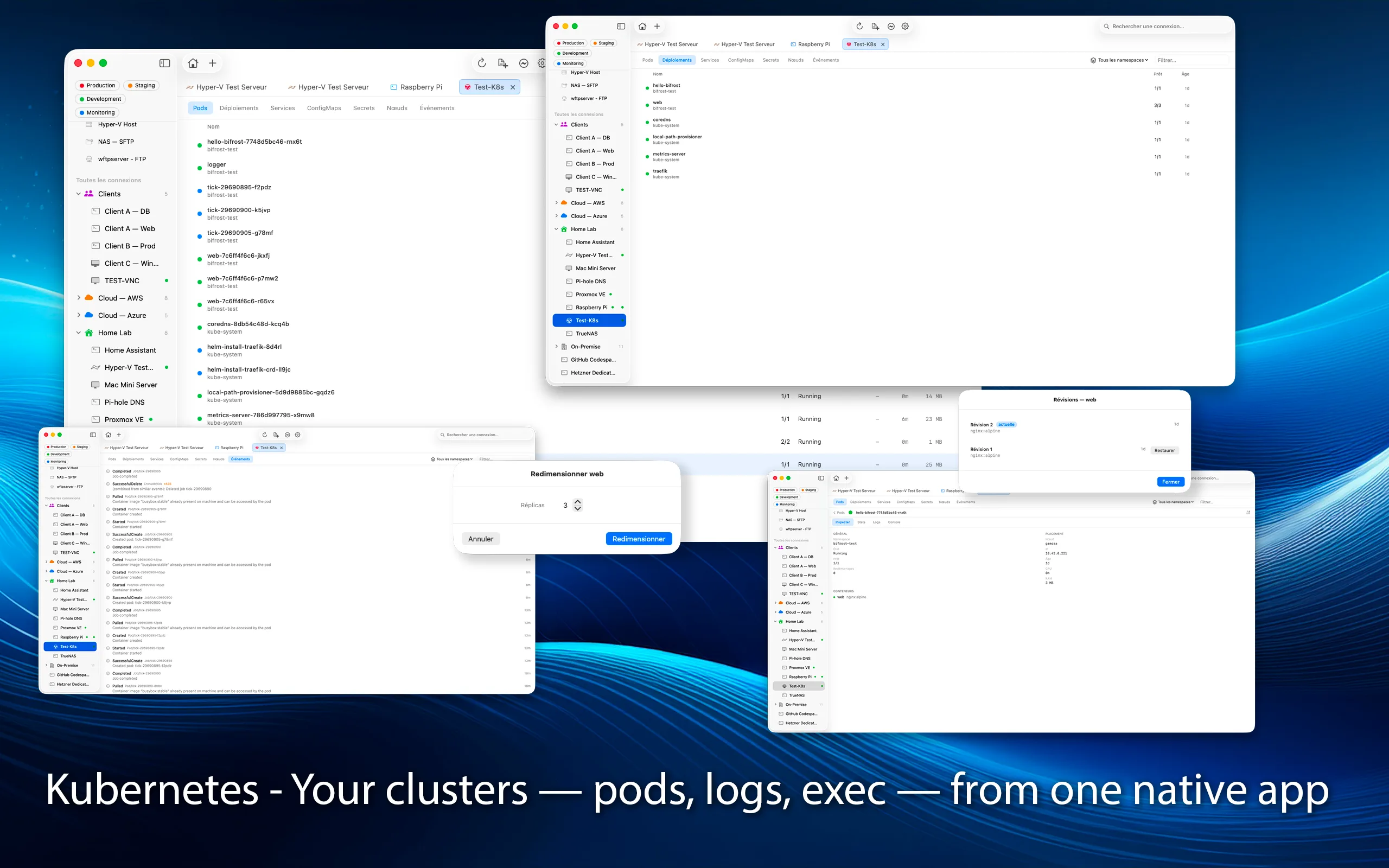Image resolution: width=1389 pixels, height=868 pixels.
Task: Click Fermer in the Révisions dialog
Action: tap(1171, 482)
